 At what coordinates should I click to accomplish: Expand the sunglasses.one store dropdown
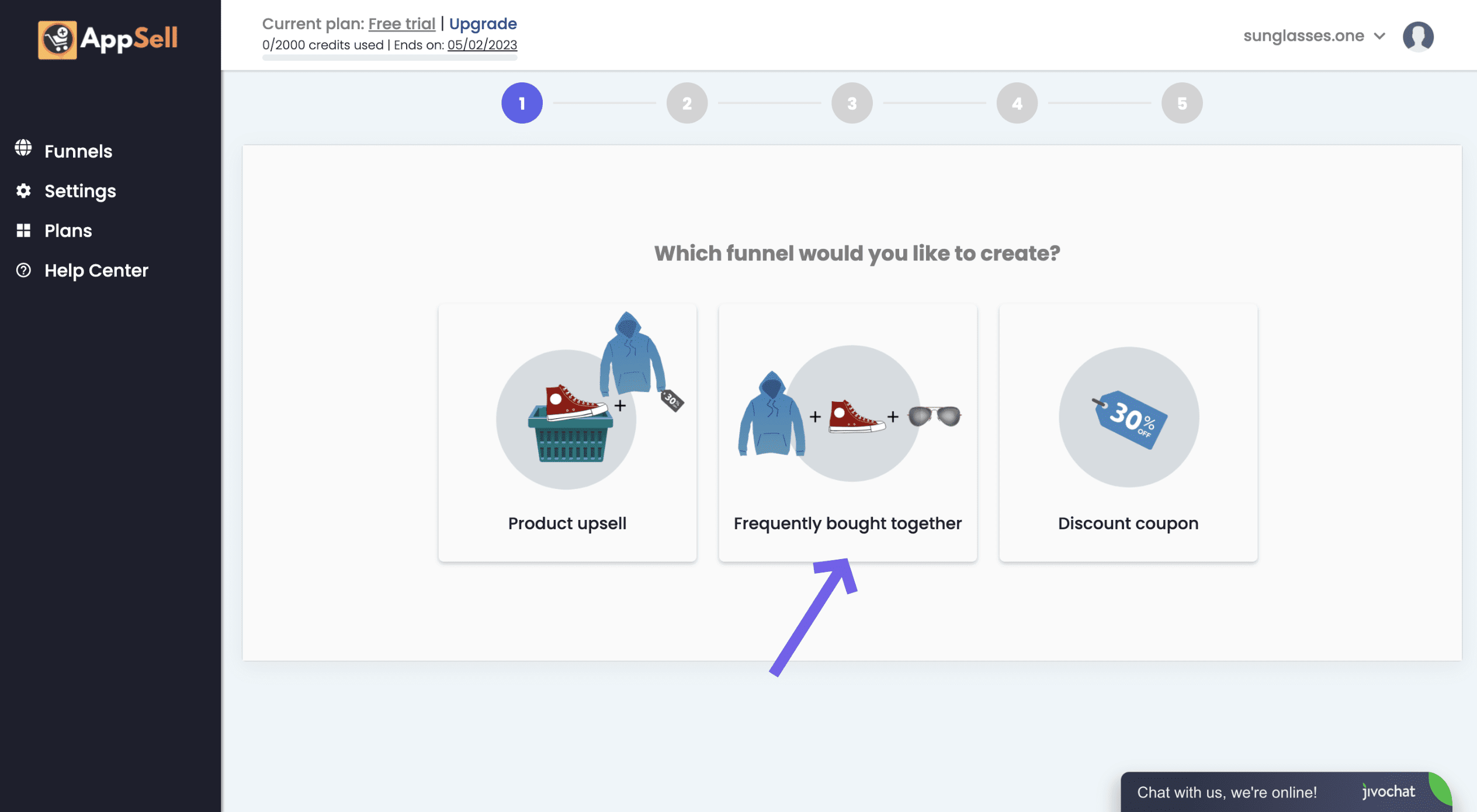1303,36
